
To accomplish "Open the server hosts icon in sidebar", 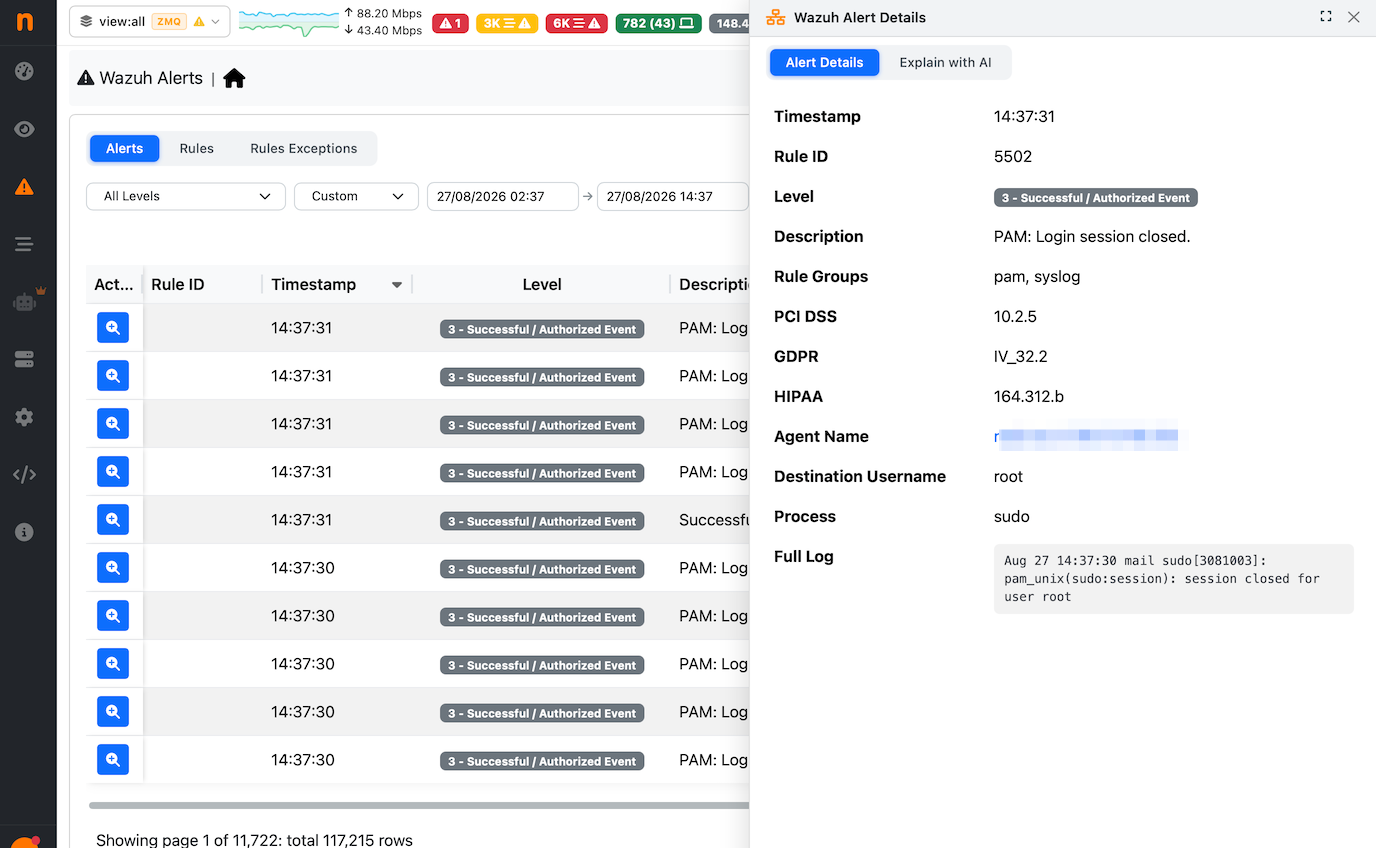I will point(25,359).
